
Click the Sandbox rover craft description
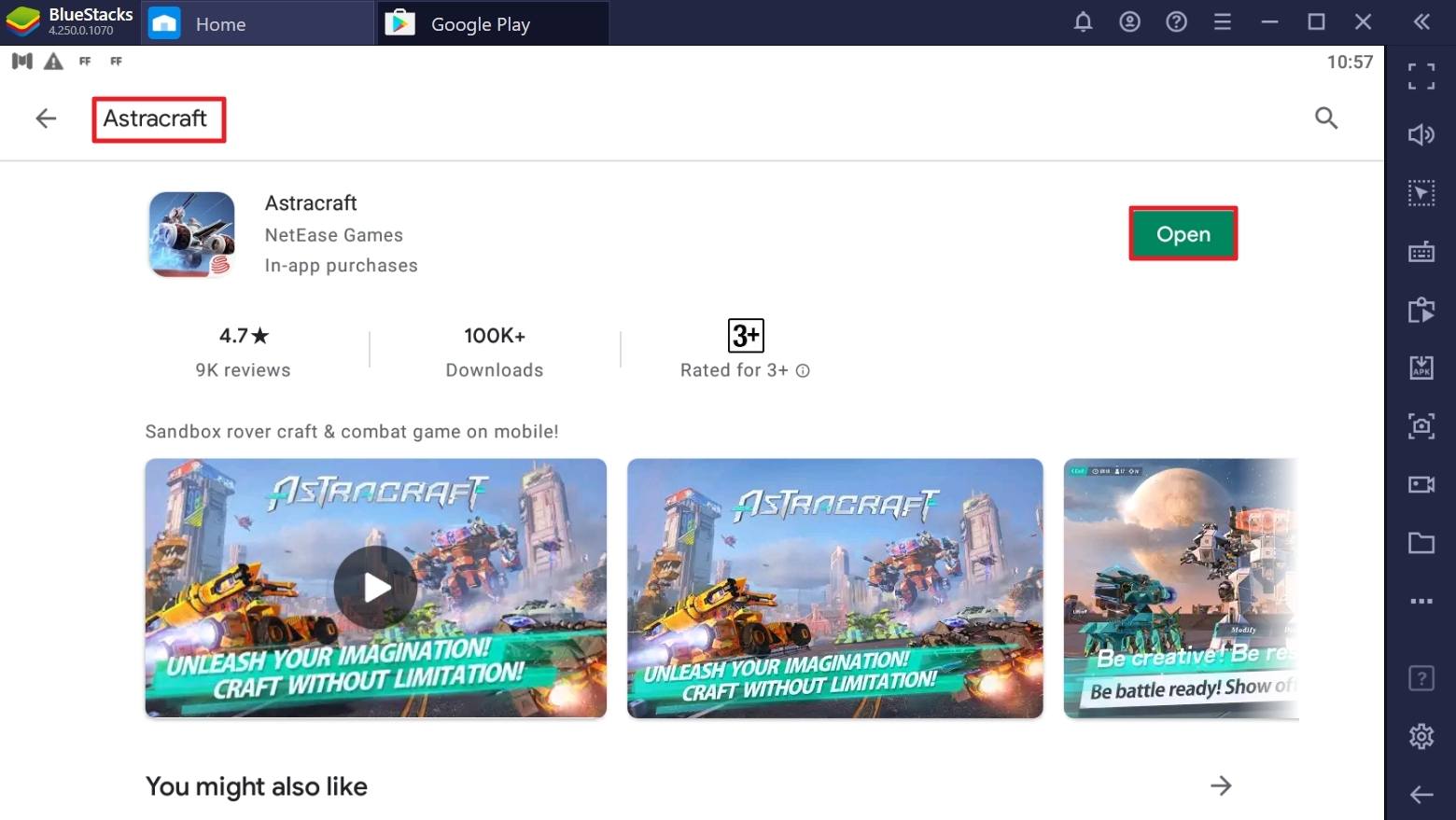coord(352,432)
